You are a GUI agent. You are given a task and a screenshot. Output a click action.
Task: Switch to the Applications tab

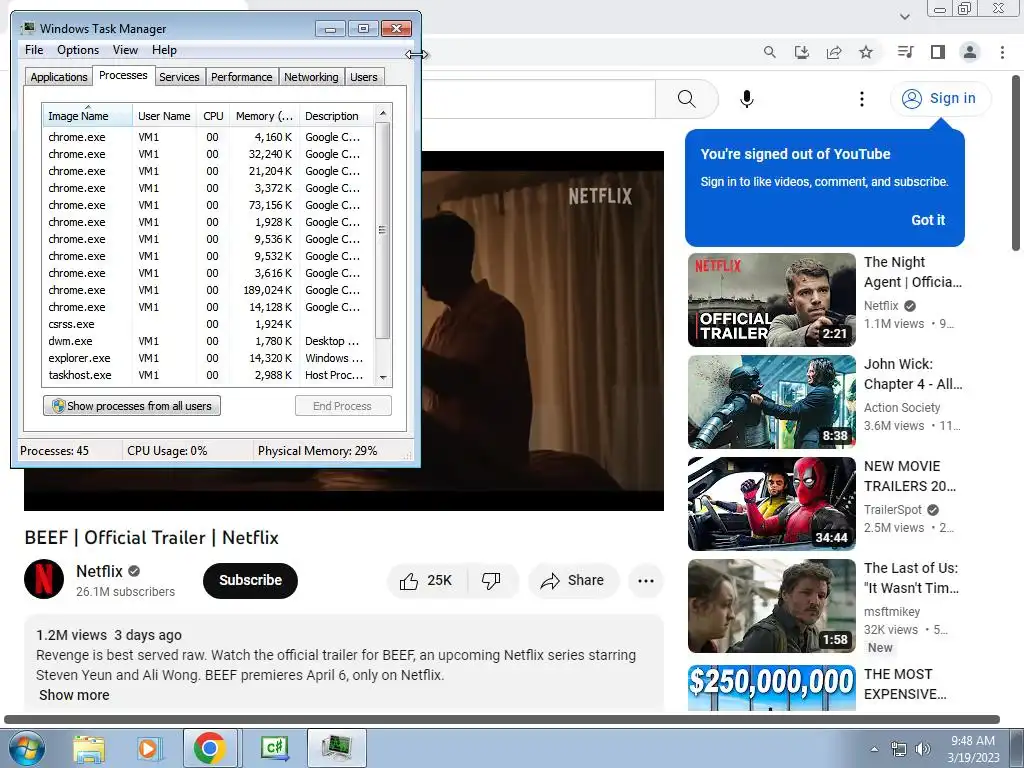pyautogui.click(x=59, y=77)
